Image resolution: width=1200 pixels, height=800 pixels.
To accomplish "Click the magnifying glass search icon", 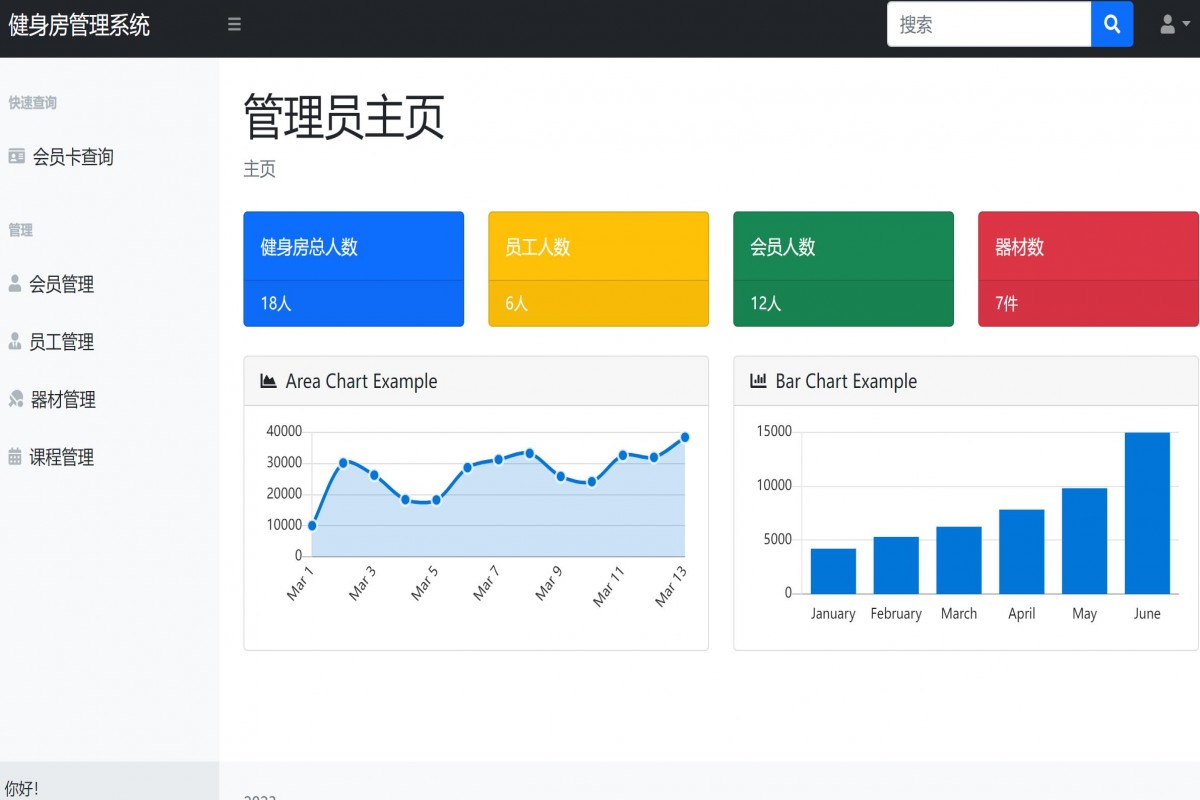I will click(1112, 24).
